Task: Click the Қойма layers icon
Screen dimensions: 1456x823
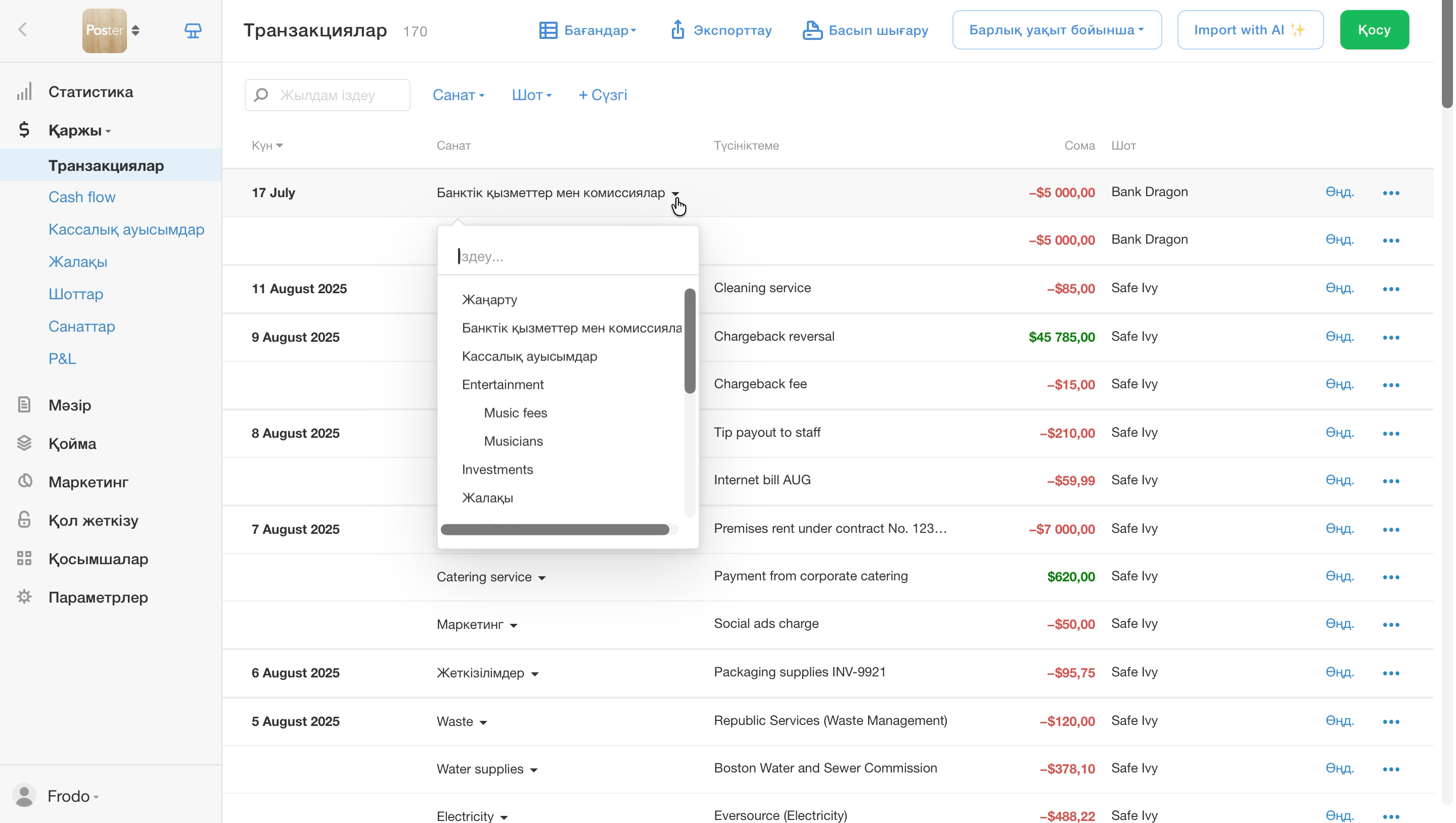Action: pos(24,443)
